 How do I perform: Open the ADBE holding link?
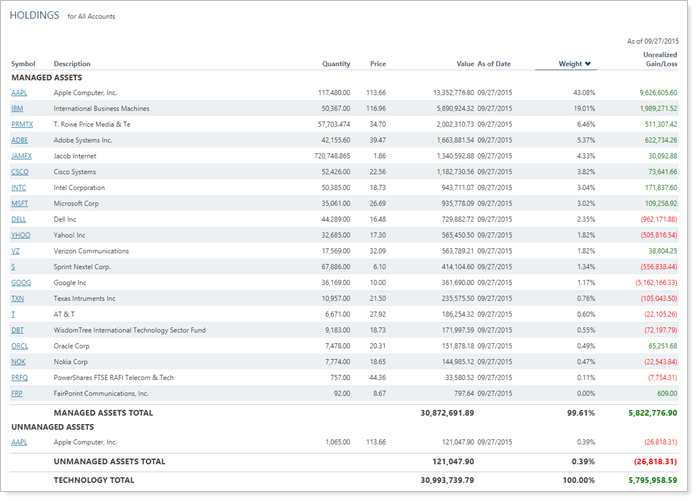[x=19, y=140]
